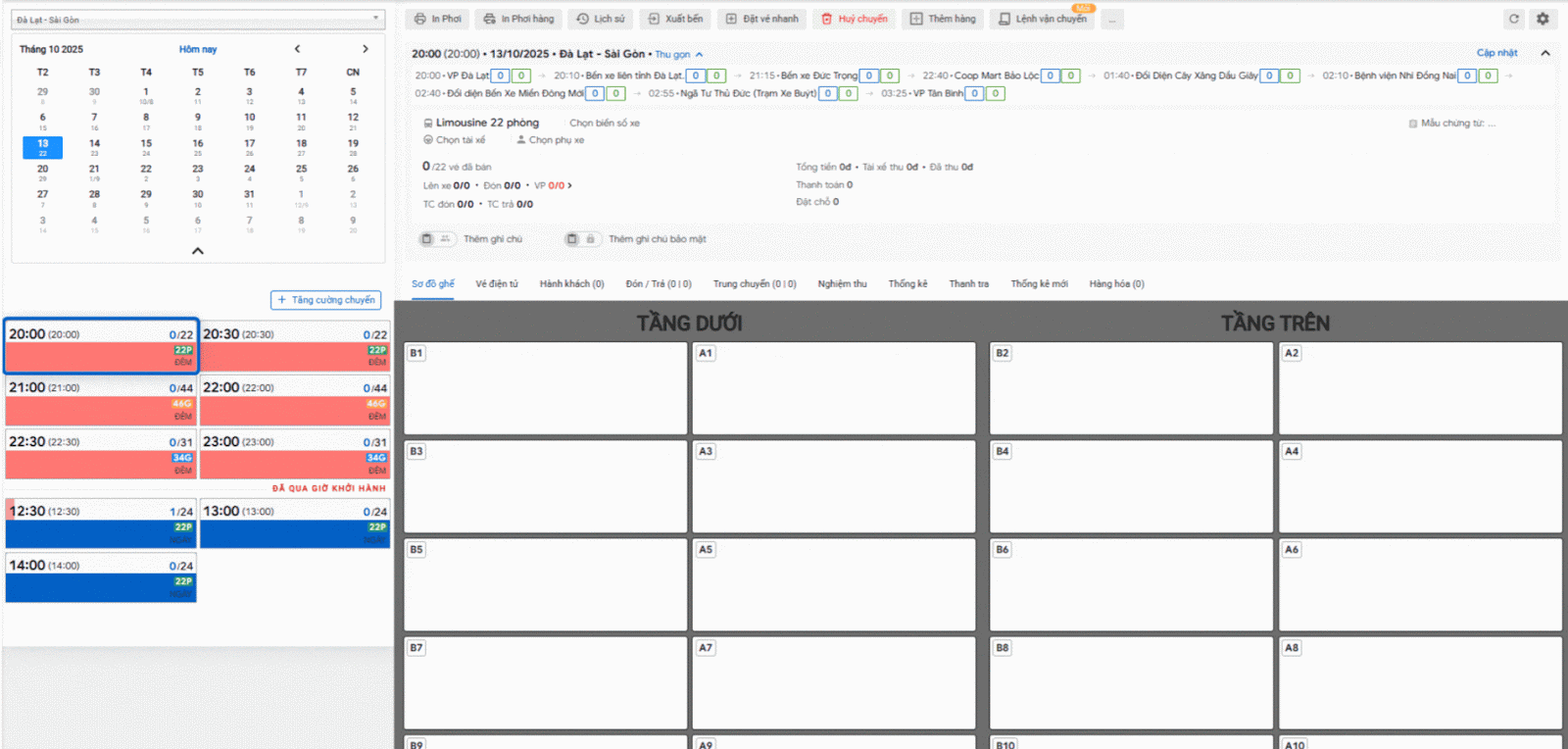Viewport: 1568px width, 749px height.
Task: Collapse the route stops with Thu gọn
Action: 678,55
